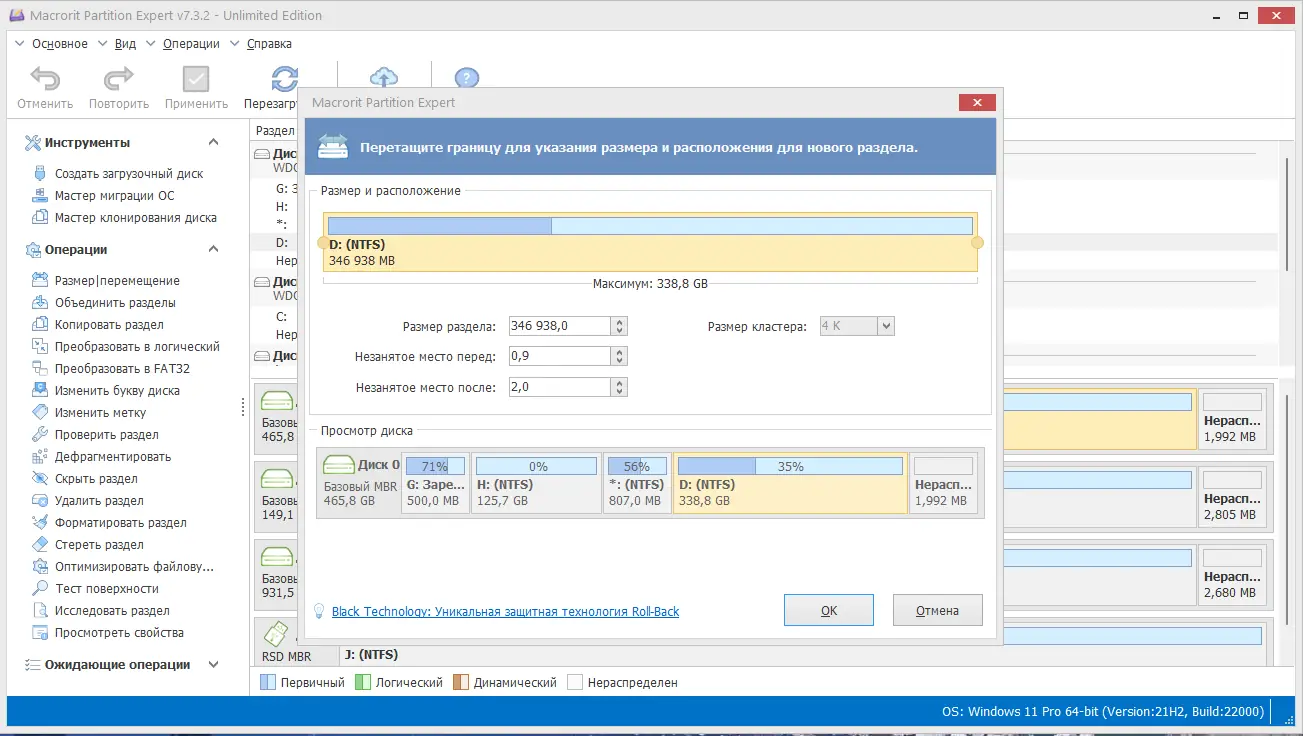Click the Отмена button
Image resolution: width=1303 pixels, height=736 pixels.
(x=938, y=610)
